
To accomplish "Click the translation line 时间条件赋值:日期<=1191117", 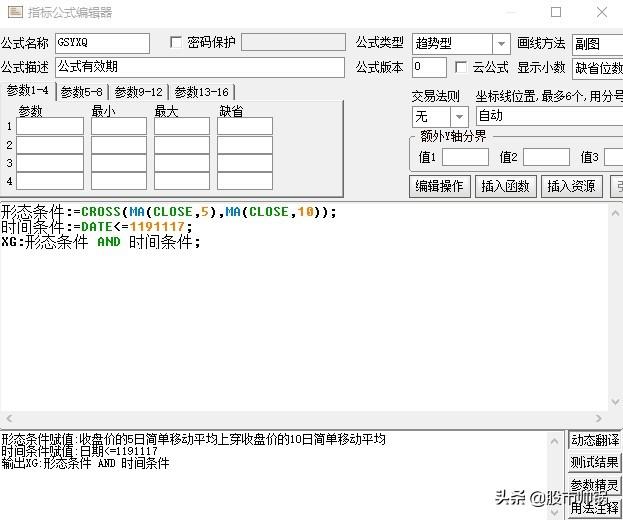I will tap(79, 451).
